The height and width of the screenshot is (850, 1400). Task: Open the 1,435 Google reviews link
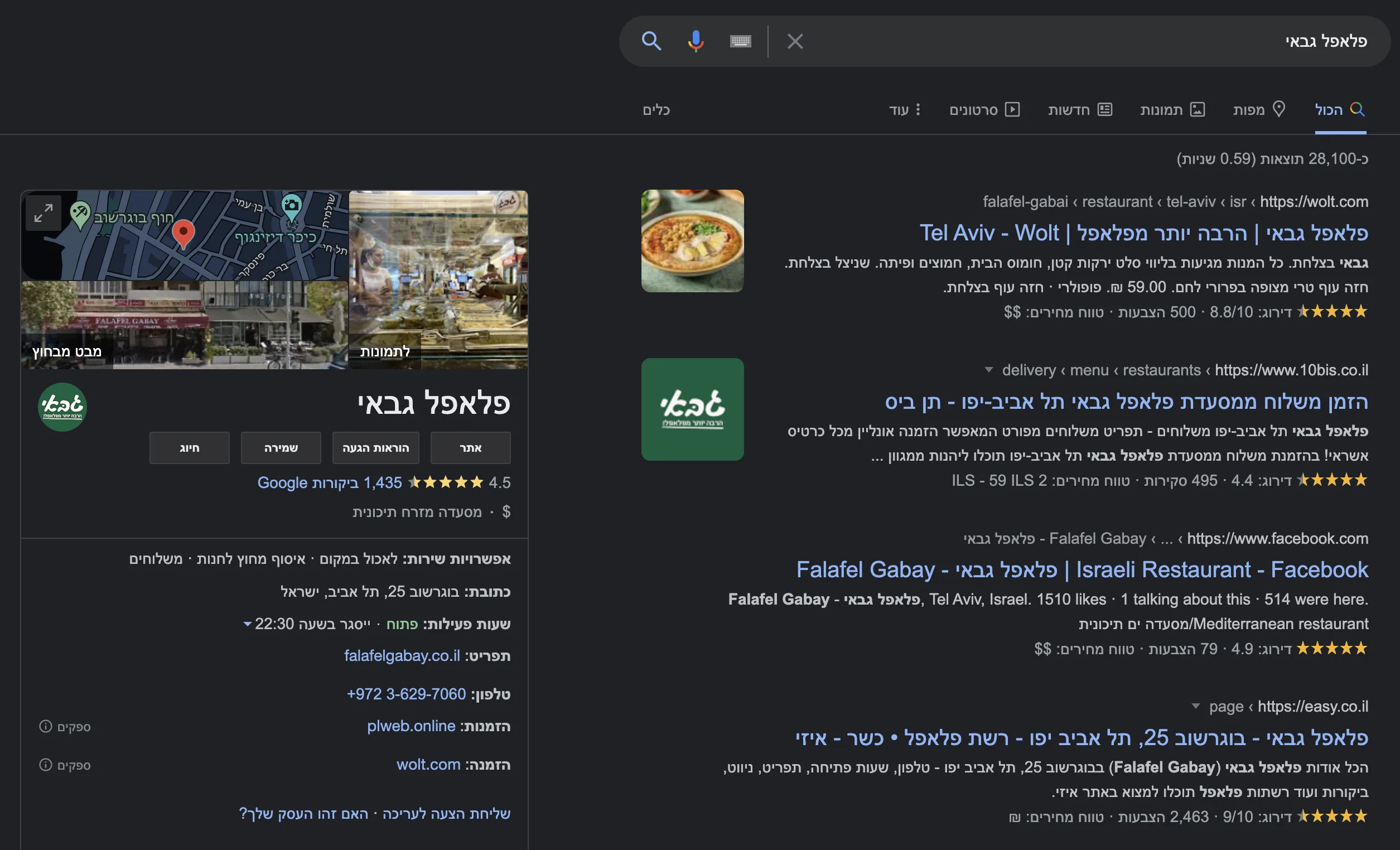tap(330, 482)
